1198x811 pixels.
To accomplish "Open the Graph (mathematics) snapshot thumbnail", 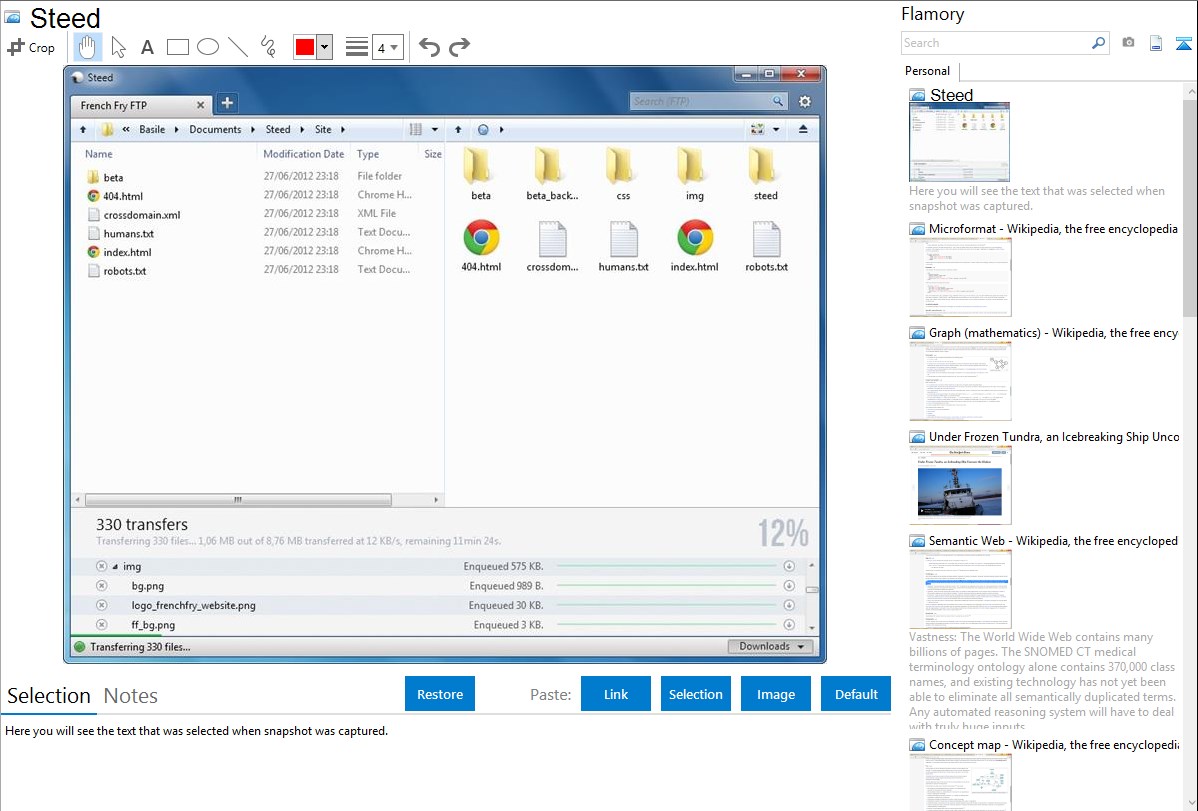I will pyautogui.click(x=960, y=381).
